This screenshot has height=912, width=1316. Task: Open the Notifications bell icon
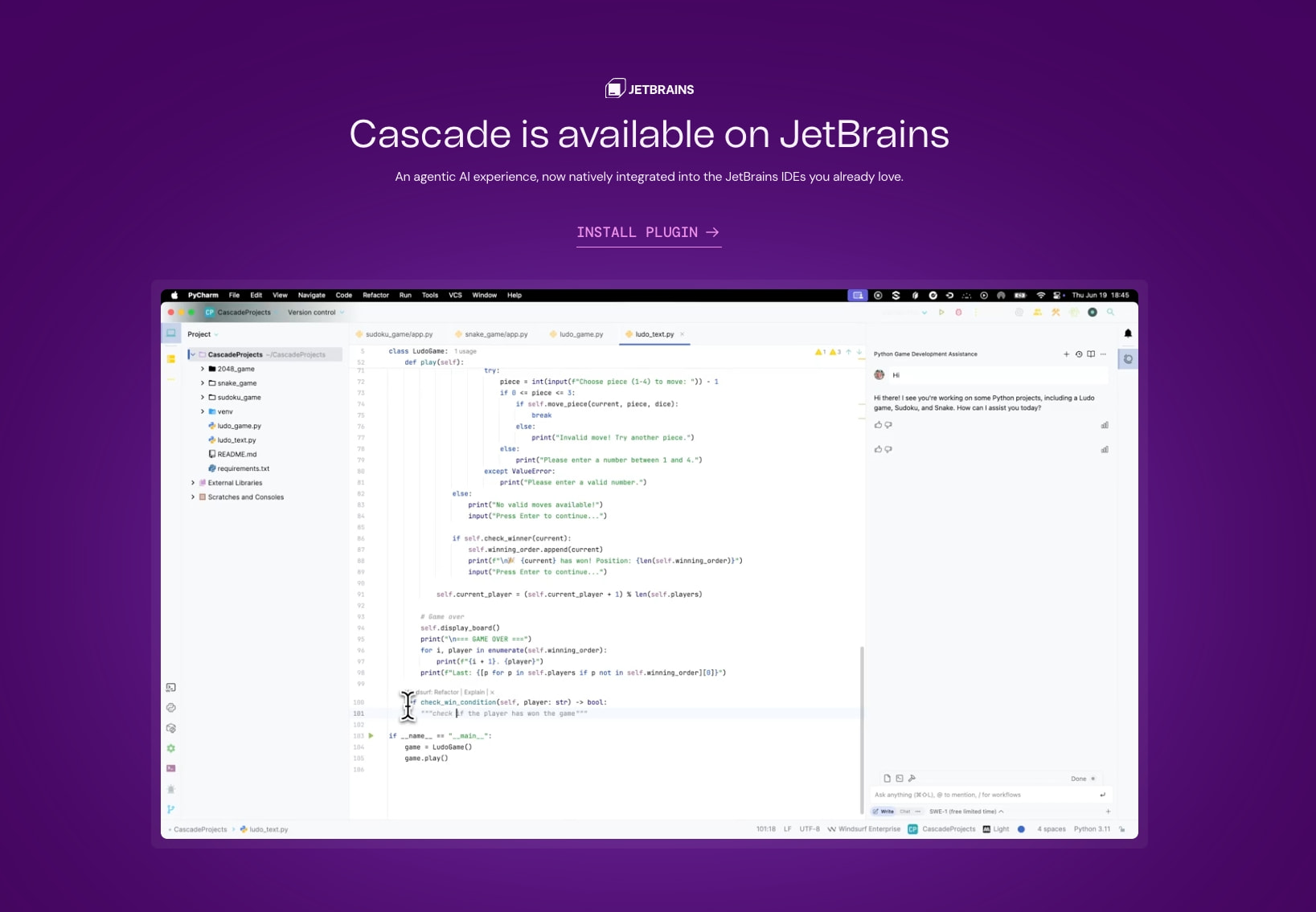(x=1128, y=333)
